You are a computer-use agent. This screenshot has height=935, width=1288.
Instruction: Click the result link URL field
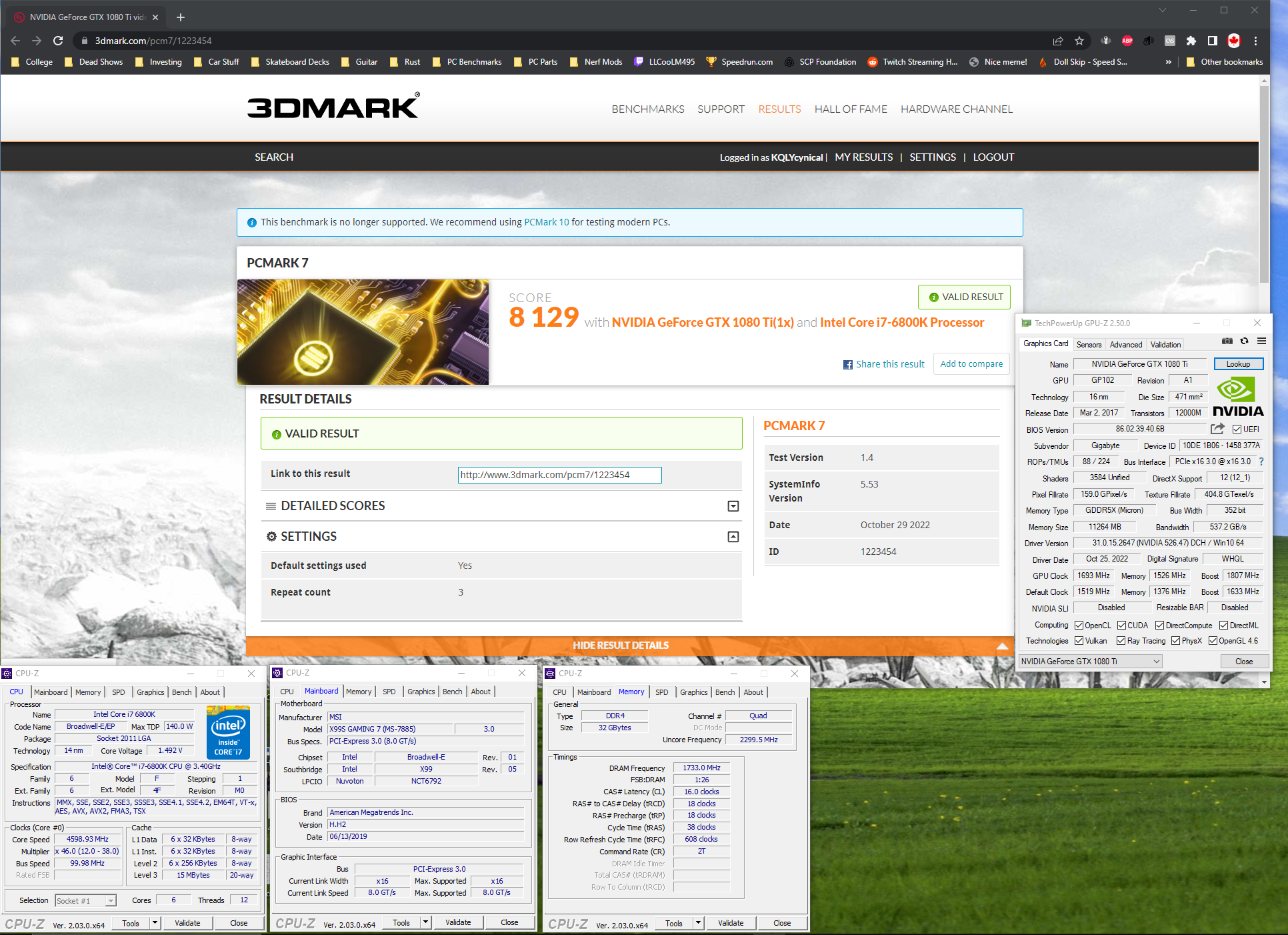click(560, 475)
